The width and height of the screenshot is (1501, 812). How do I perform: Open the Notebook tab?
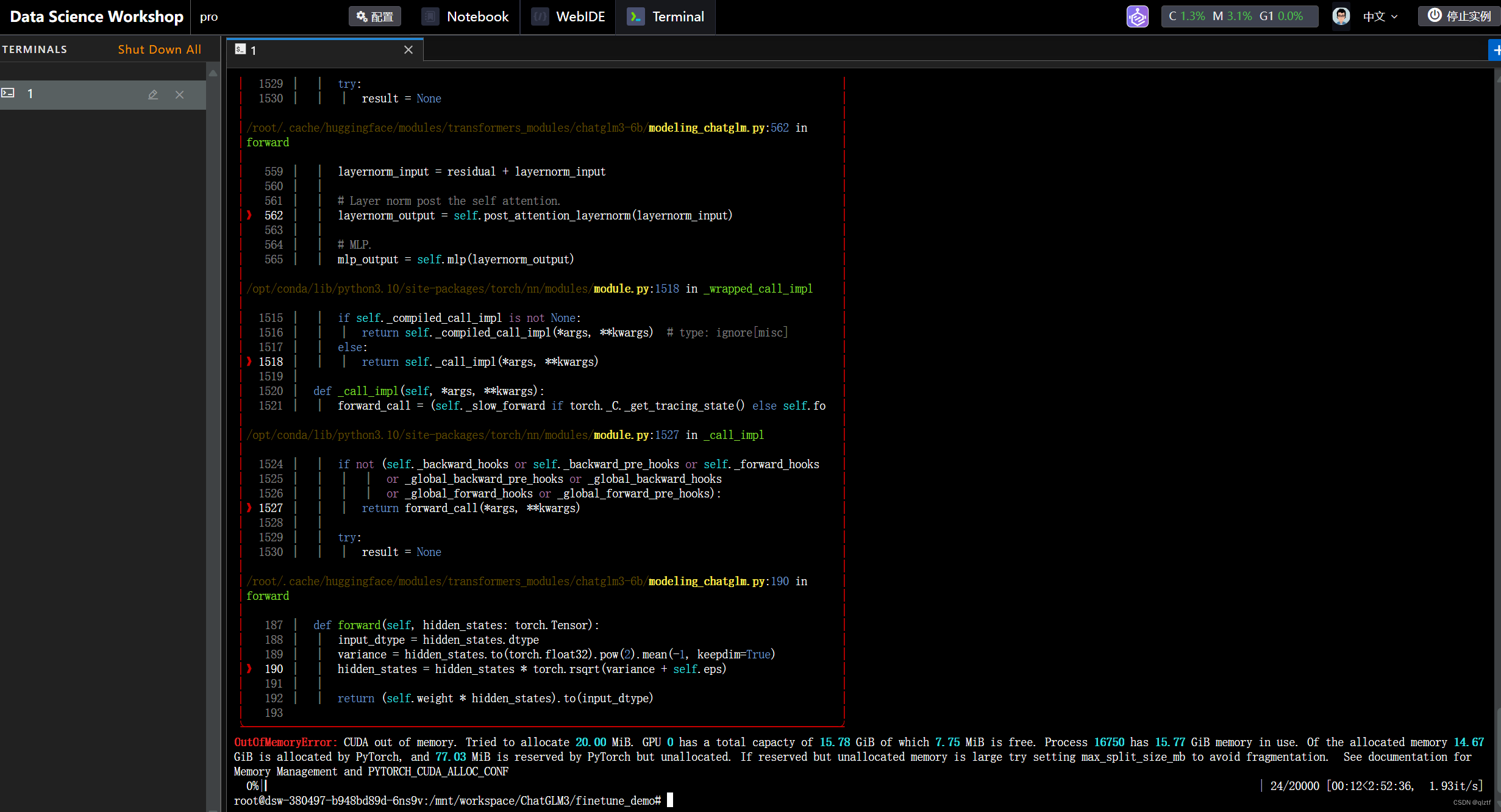(477, 16)
